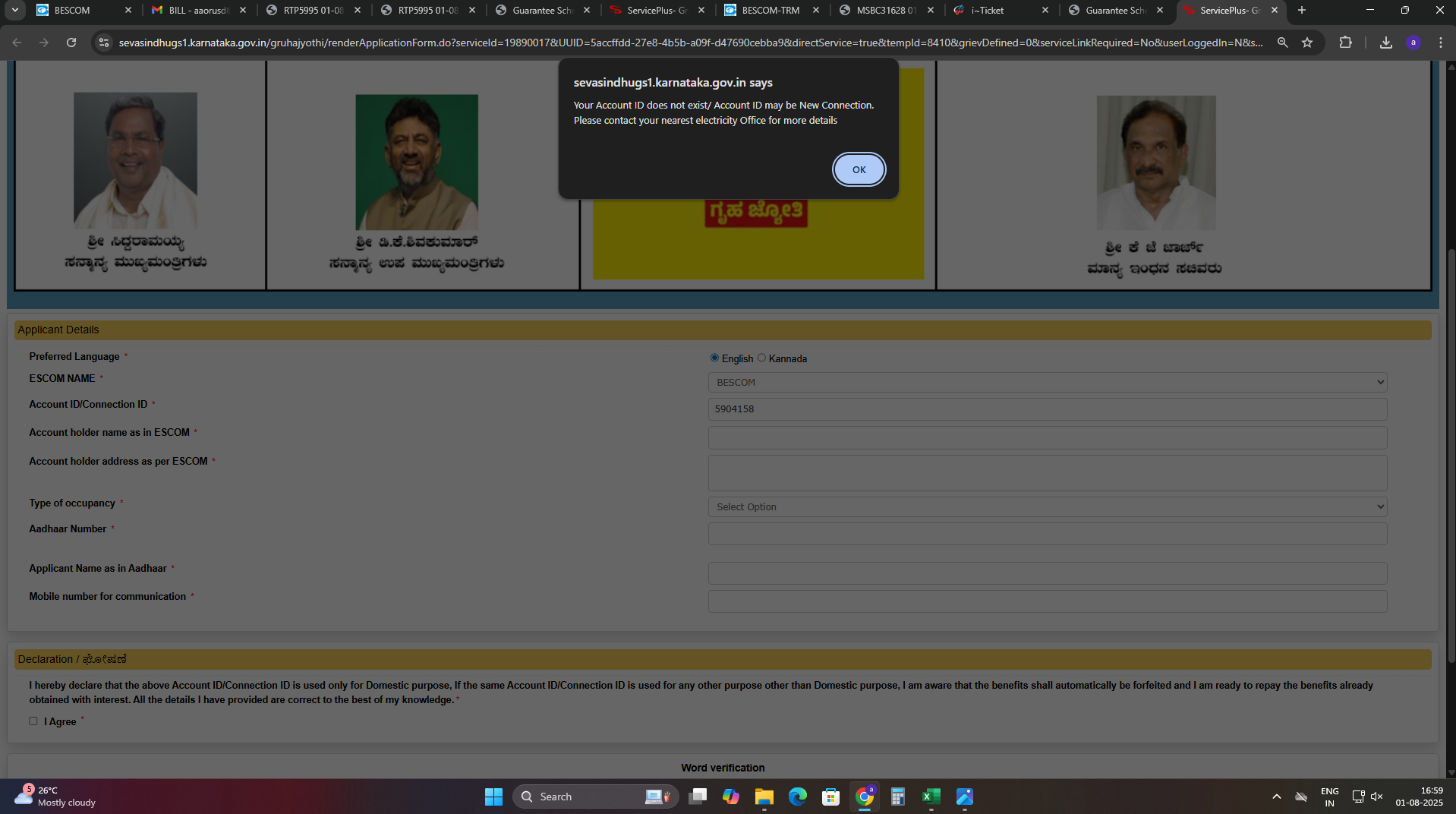The width and height of the screenshot is (1456, 814).
Task: Click the Applicant Name as in Aadhaar field
Action: (x=1048, y=573)
